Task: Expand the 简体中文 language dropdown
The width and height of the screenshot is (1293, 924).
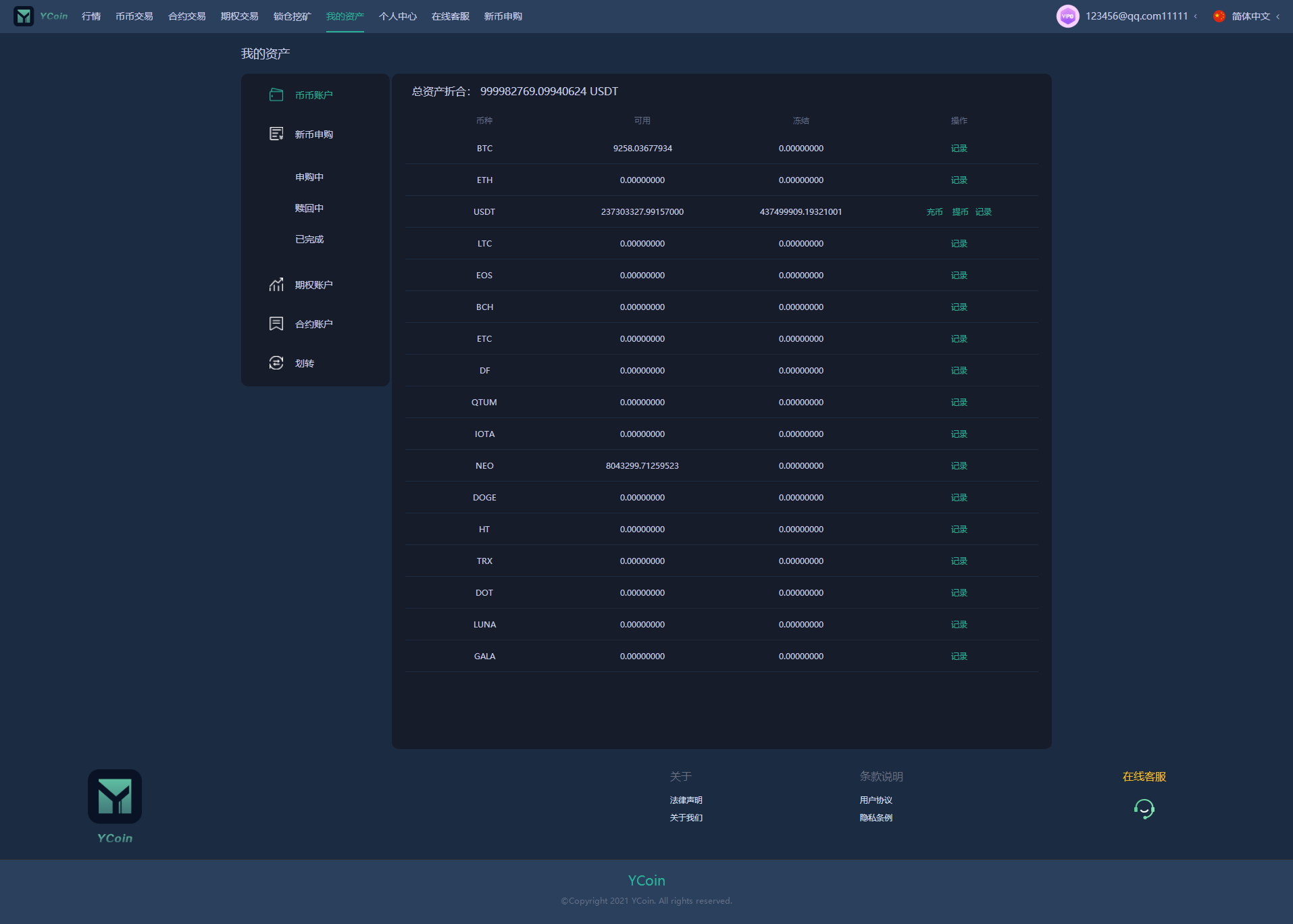Action: [x=1250, y=16]
